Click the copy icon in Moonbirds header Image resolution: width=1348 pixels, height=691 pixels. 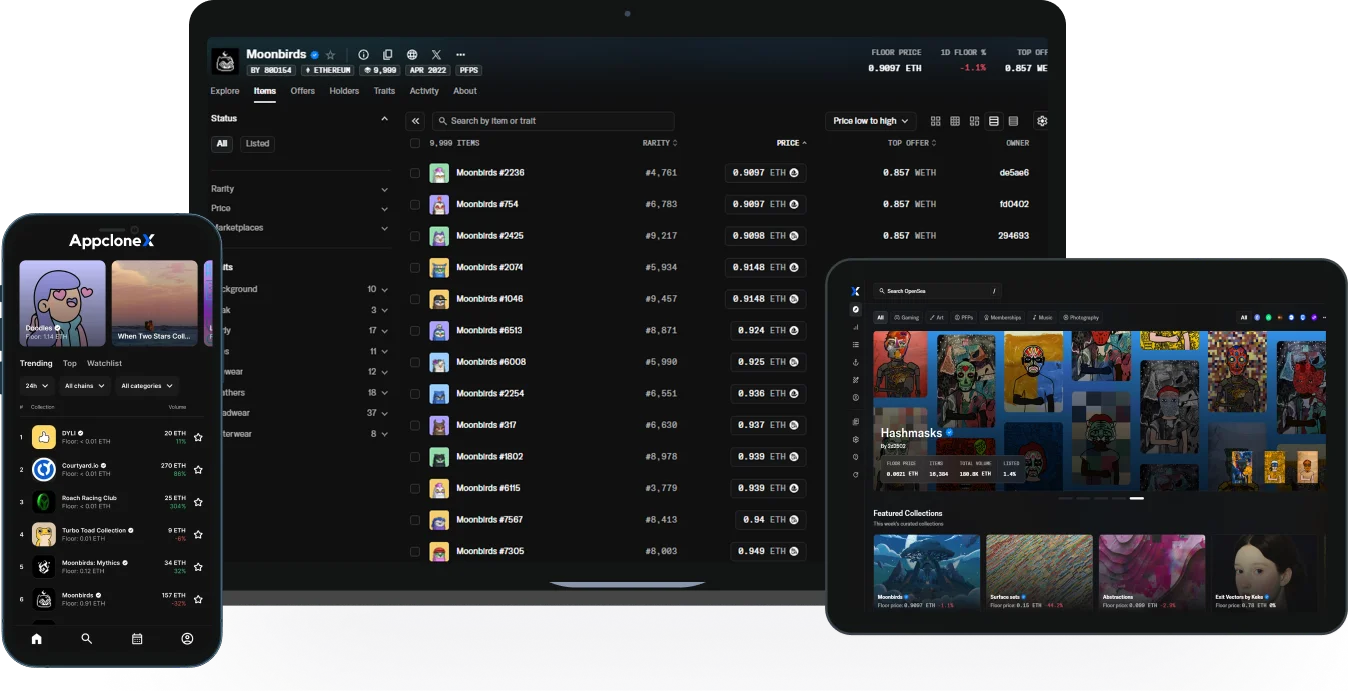pos(387,55)
